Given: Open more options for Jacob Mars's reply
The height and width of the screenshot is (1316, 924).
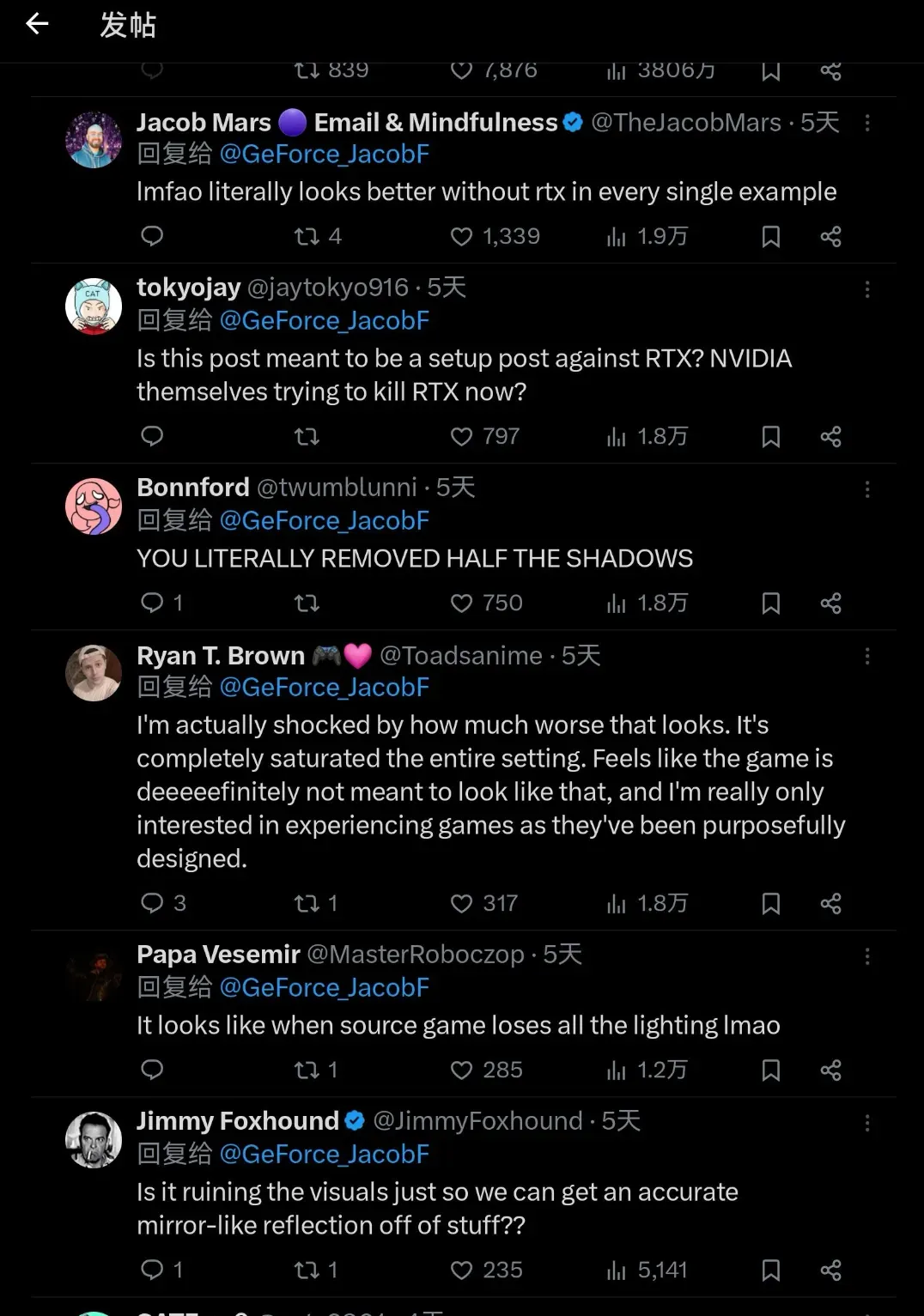Looking at the screenshot, I should pyautogui.click(x=867, y=123).
